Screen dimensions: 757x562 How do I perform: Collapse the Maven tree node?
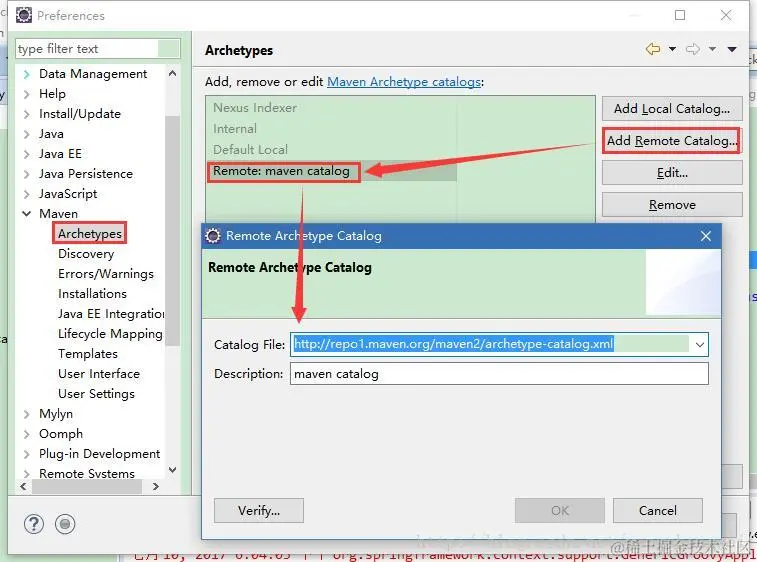click(27, 214)
